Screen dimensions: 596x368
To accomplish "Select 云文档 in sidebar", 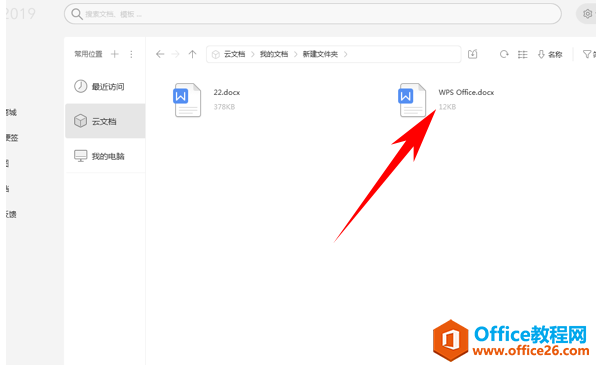I will (x=105, y=121).
